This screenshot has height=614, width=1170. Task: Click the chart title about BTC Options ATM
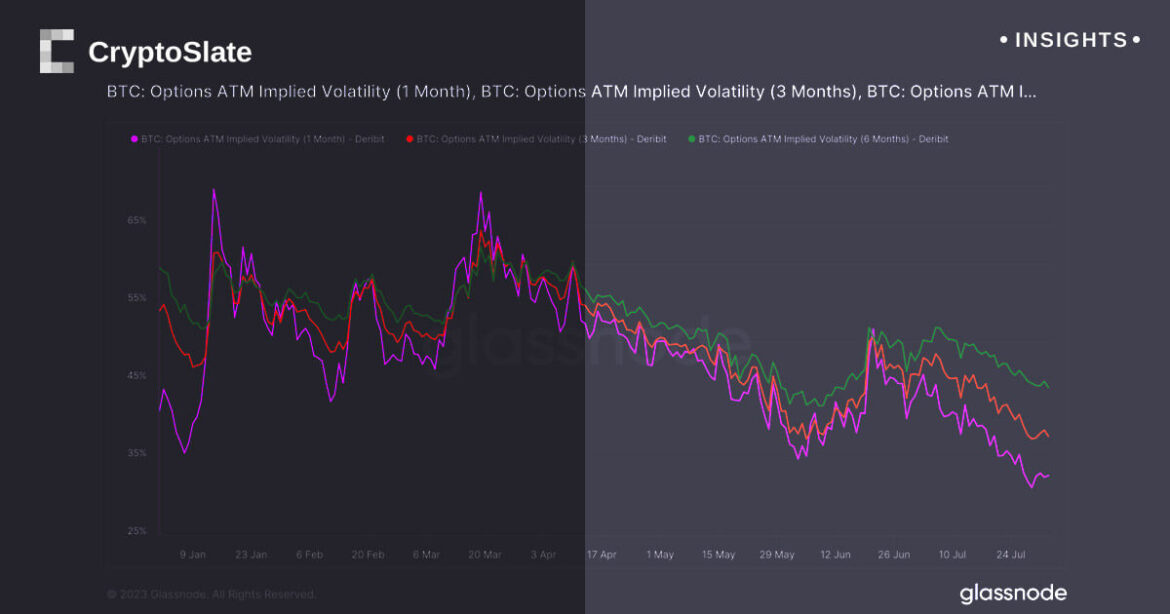(571, 91)
